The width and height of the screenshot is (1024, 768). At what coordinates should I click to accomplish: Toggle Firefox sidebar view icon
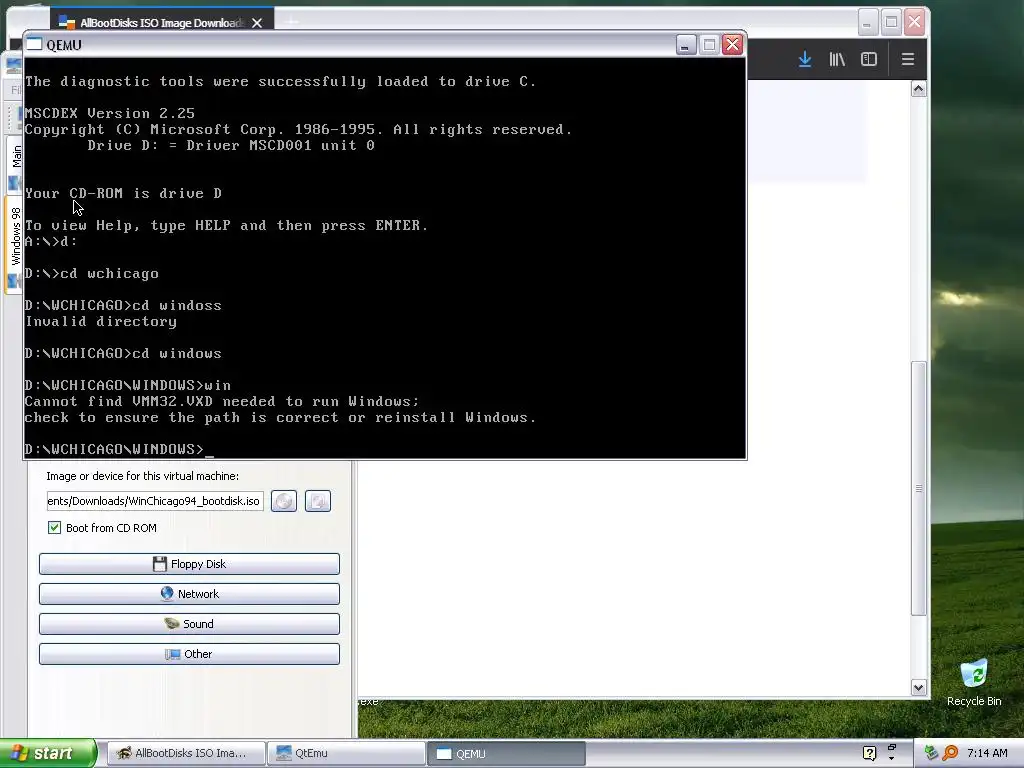(869, 59)
